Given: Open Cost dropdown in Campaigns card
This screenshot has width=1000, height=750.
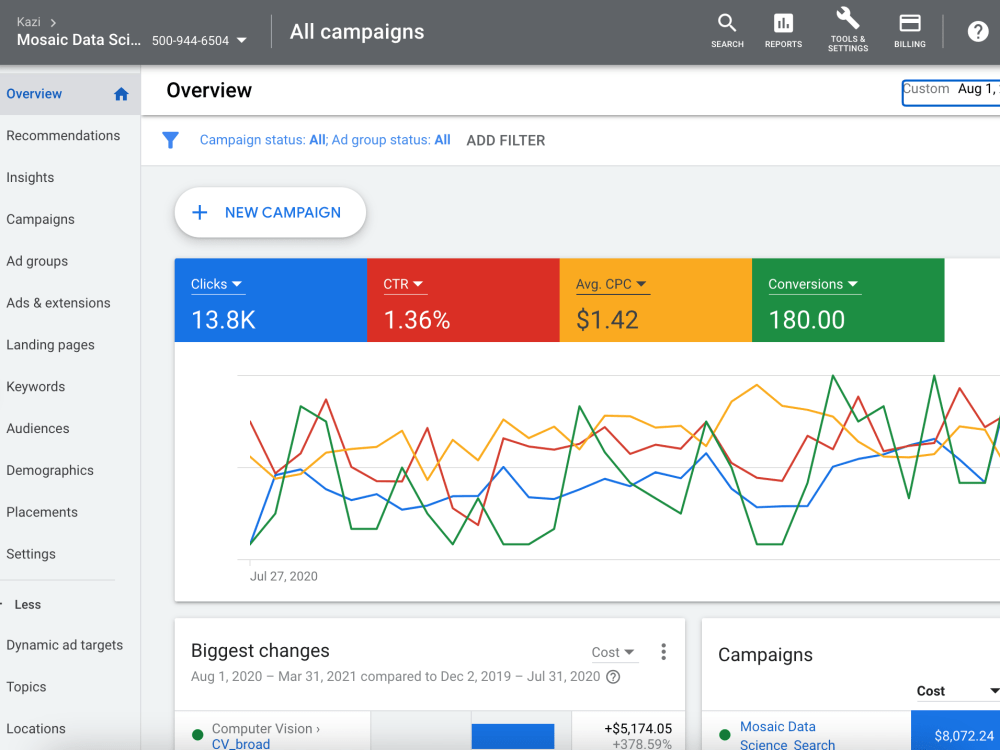Looking at the screenshot, I should coord(957,691).
